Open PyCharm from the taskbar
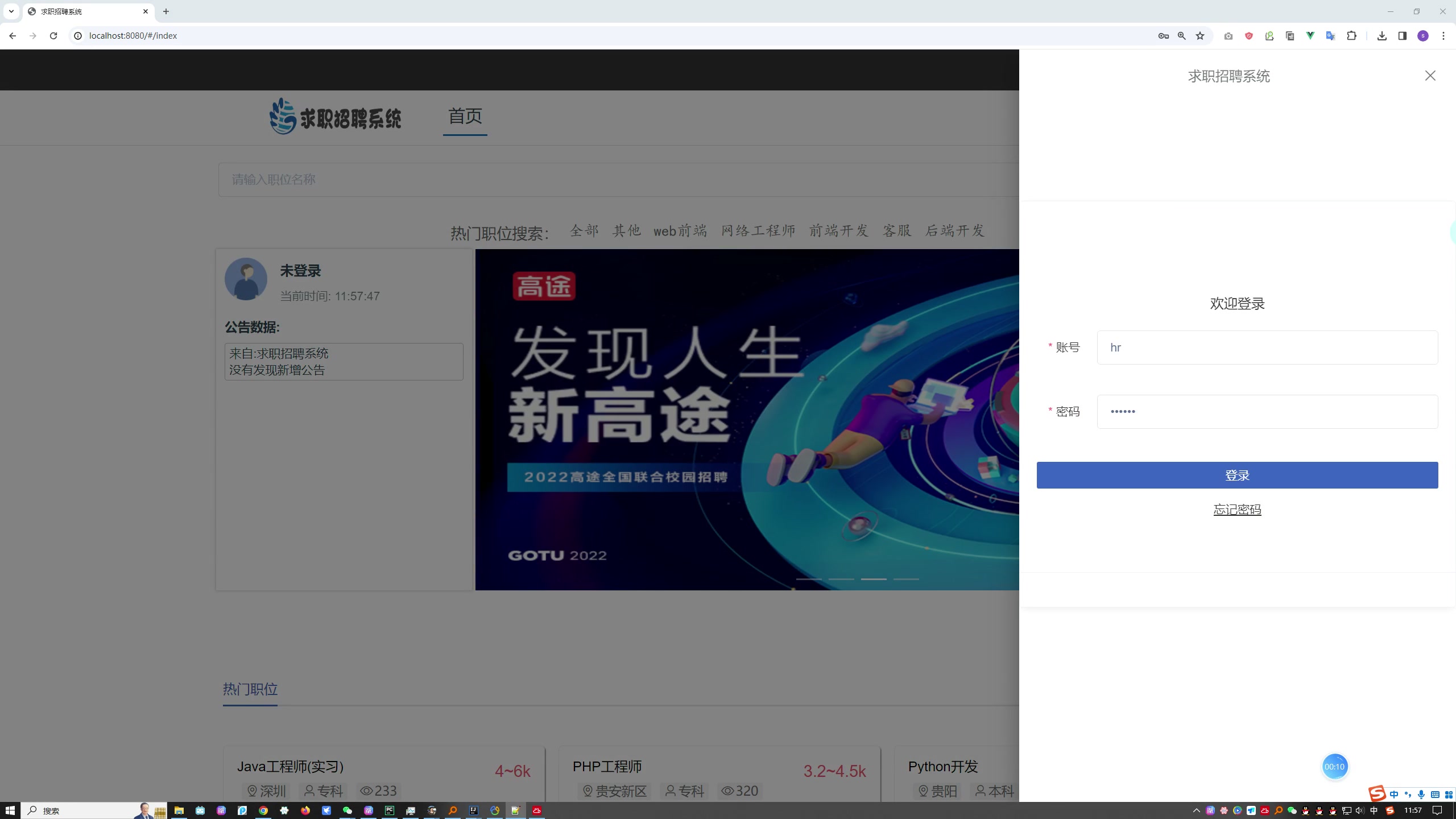The image size is (1456, 819). click(390, 810)
